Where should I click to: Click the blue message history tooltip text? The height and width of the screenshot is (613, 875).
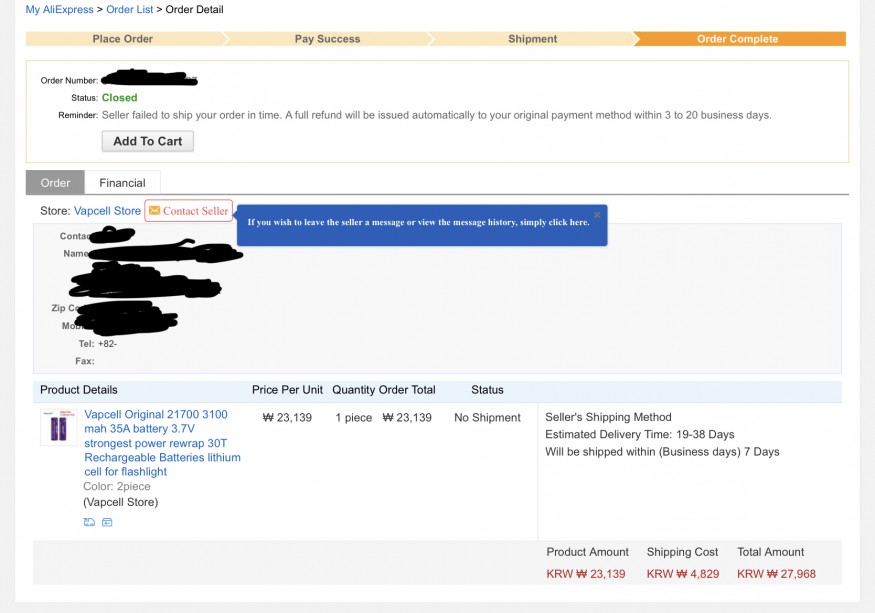(x=419, y=222)
